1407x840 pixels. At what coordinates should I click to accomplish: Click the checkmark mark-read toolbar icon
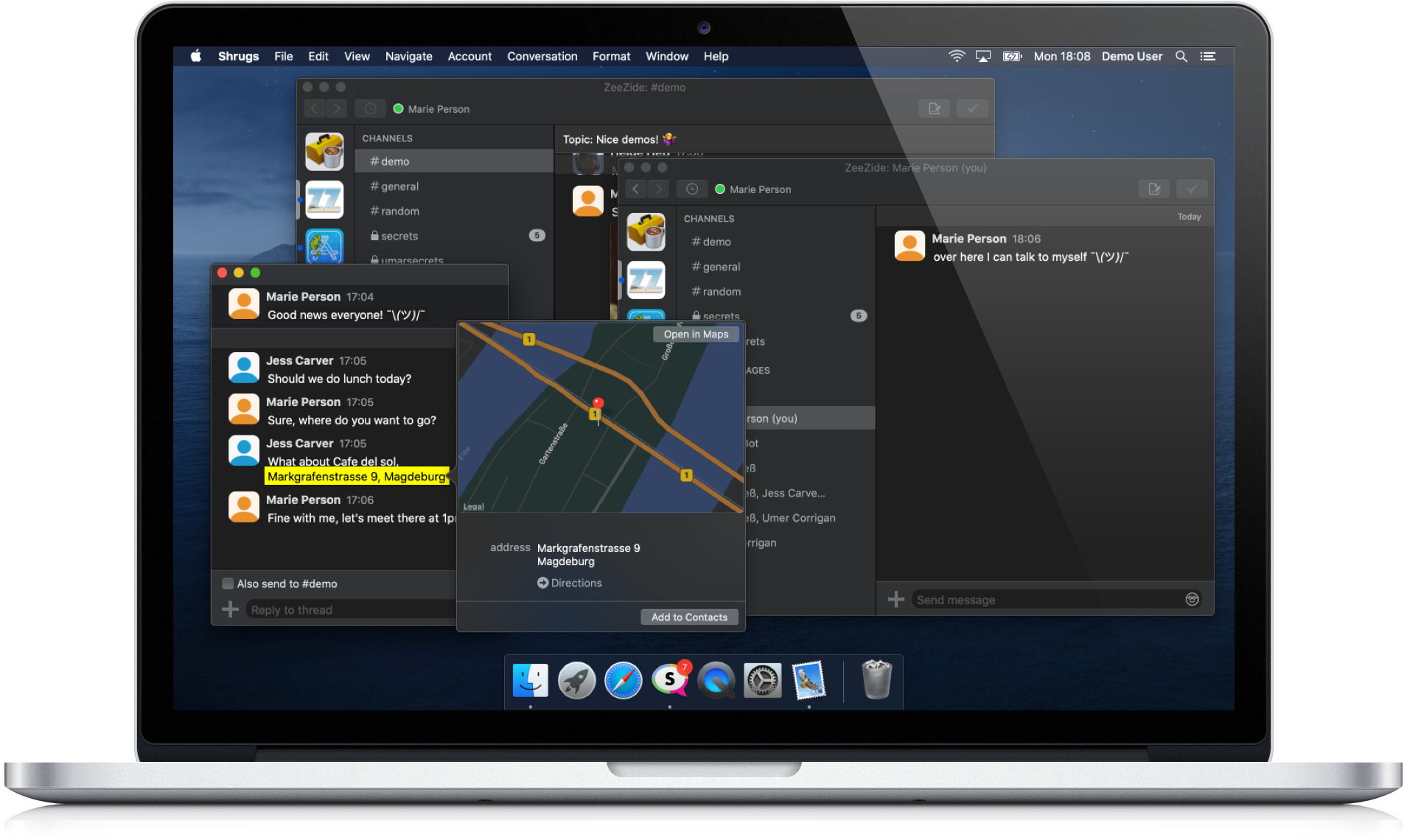pos(1191,189)
